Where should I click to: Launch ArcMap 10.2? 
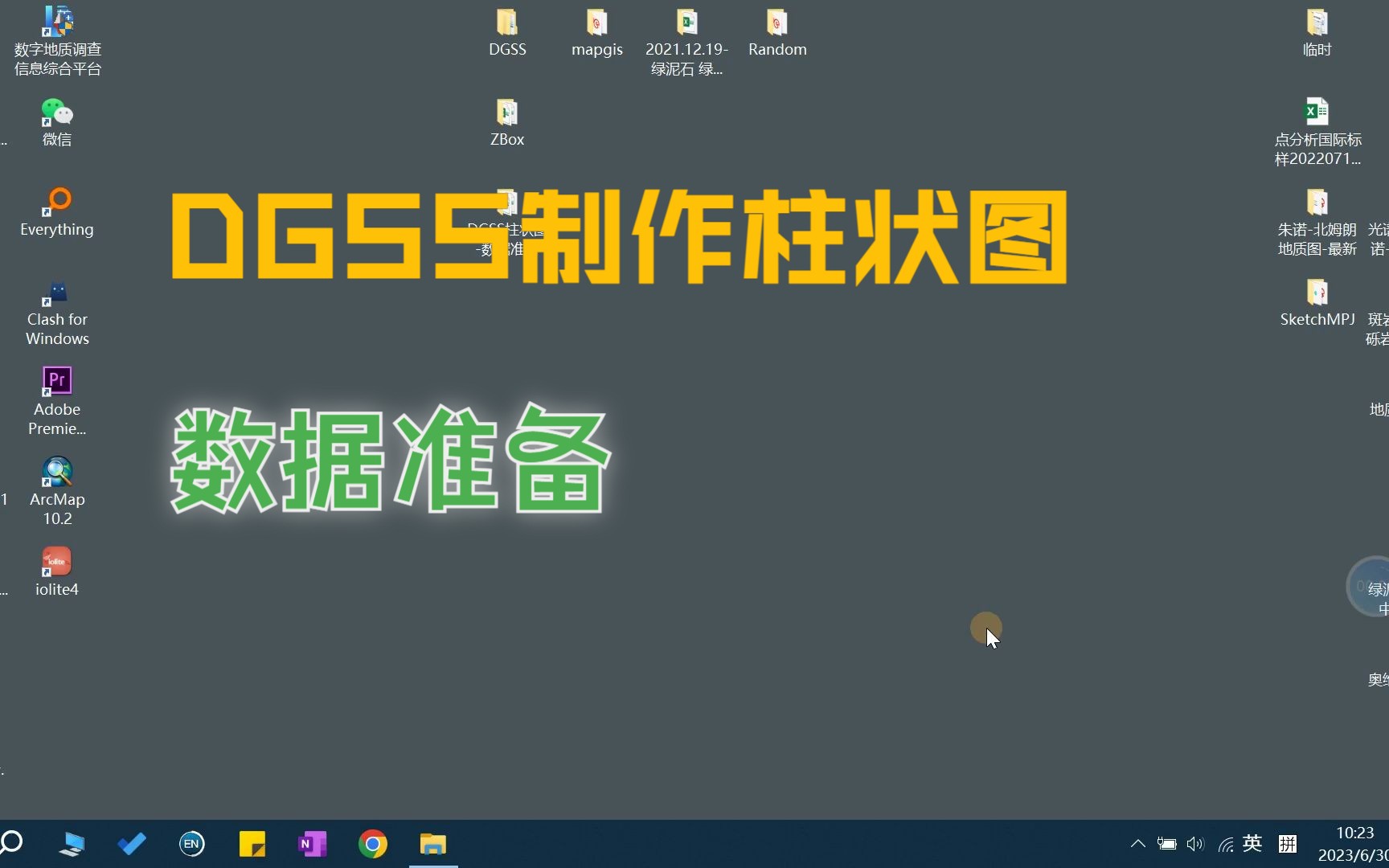point(56,473)
